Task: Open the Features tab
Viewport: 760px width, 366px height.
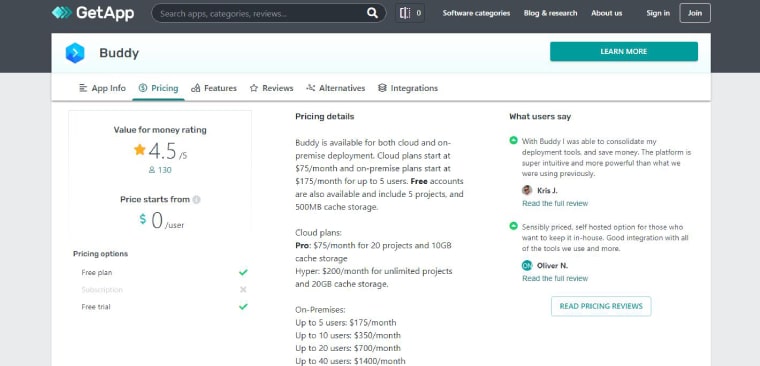Action: point(214,88)
